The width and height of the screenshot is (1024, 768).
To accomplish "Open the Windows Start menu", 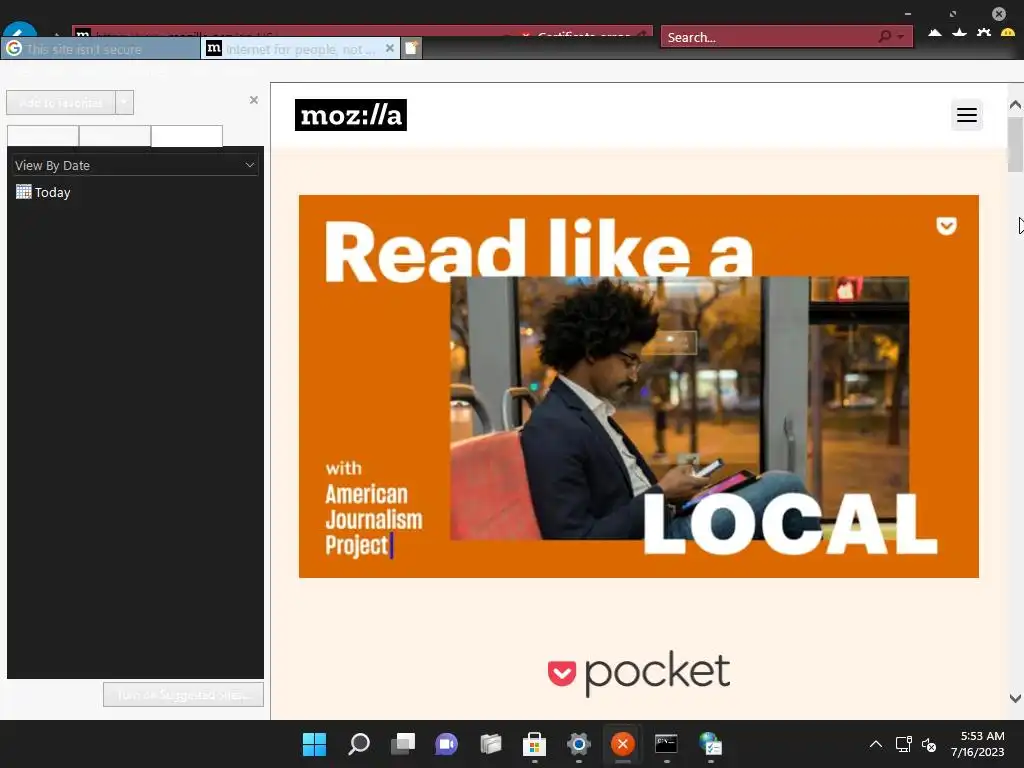I will (x=314, y=744).
